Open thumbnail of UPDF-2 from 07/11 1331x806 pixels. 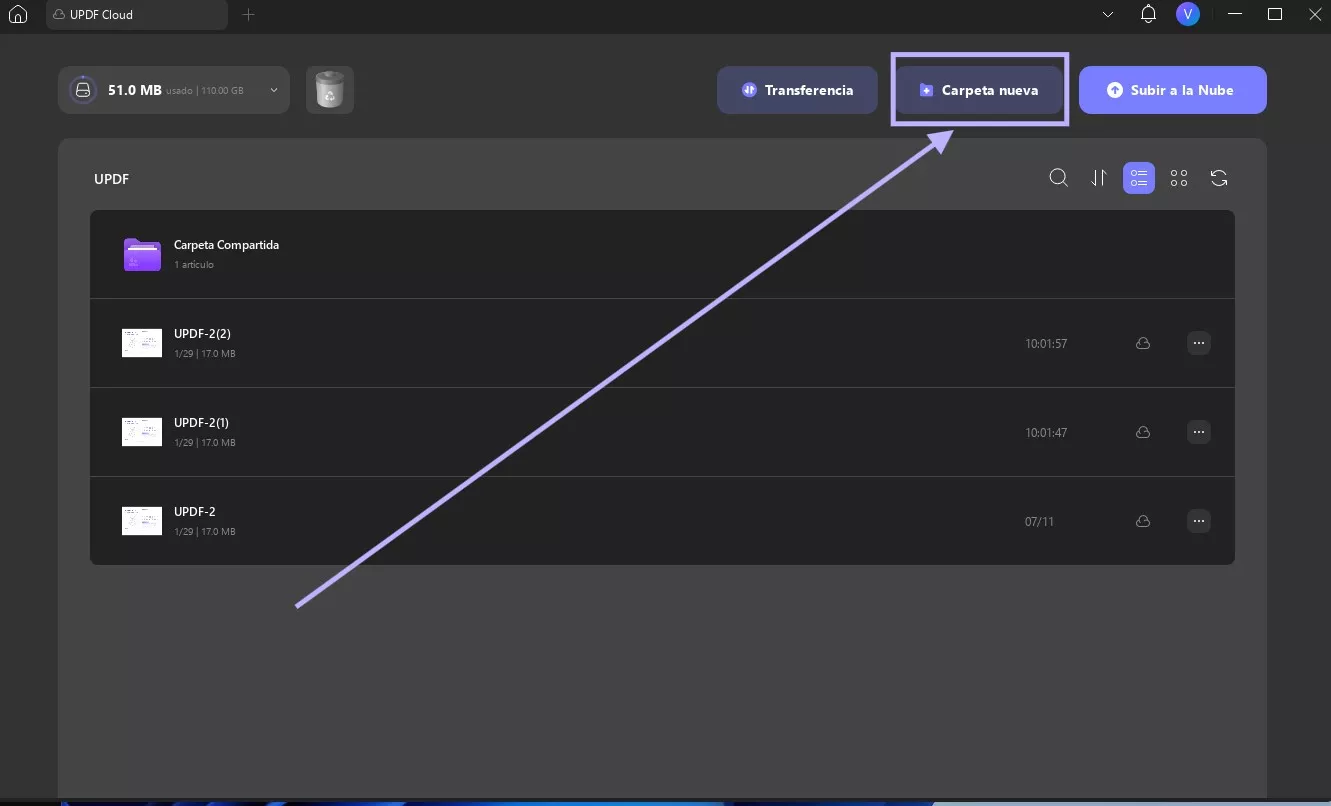pos(142,521)
